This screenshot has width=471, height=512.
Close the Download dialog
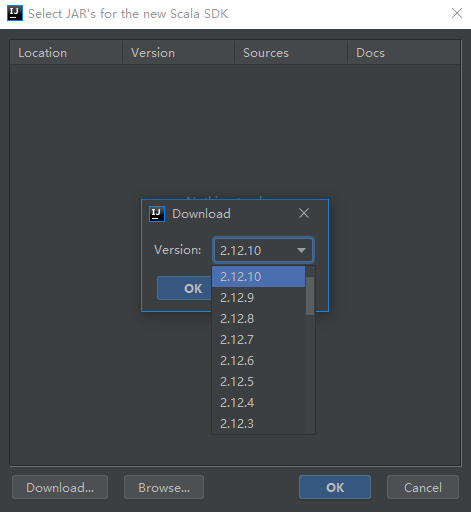tap(304, 213)
